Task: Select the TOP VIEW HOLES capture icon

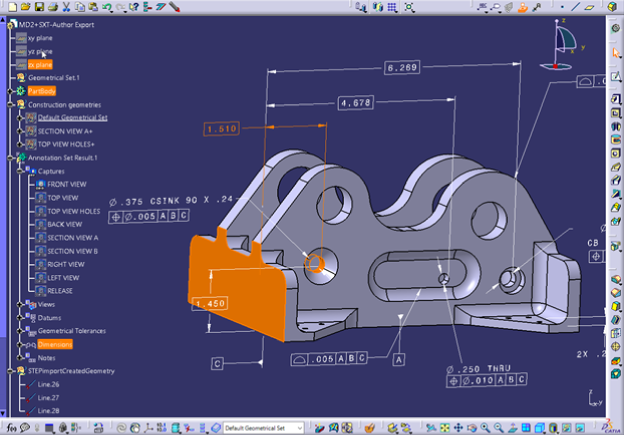Action: tap(40, 211)
